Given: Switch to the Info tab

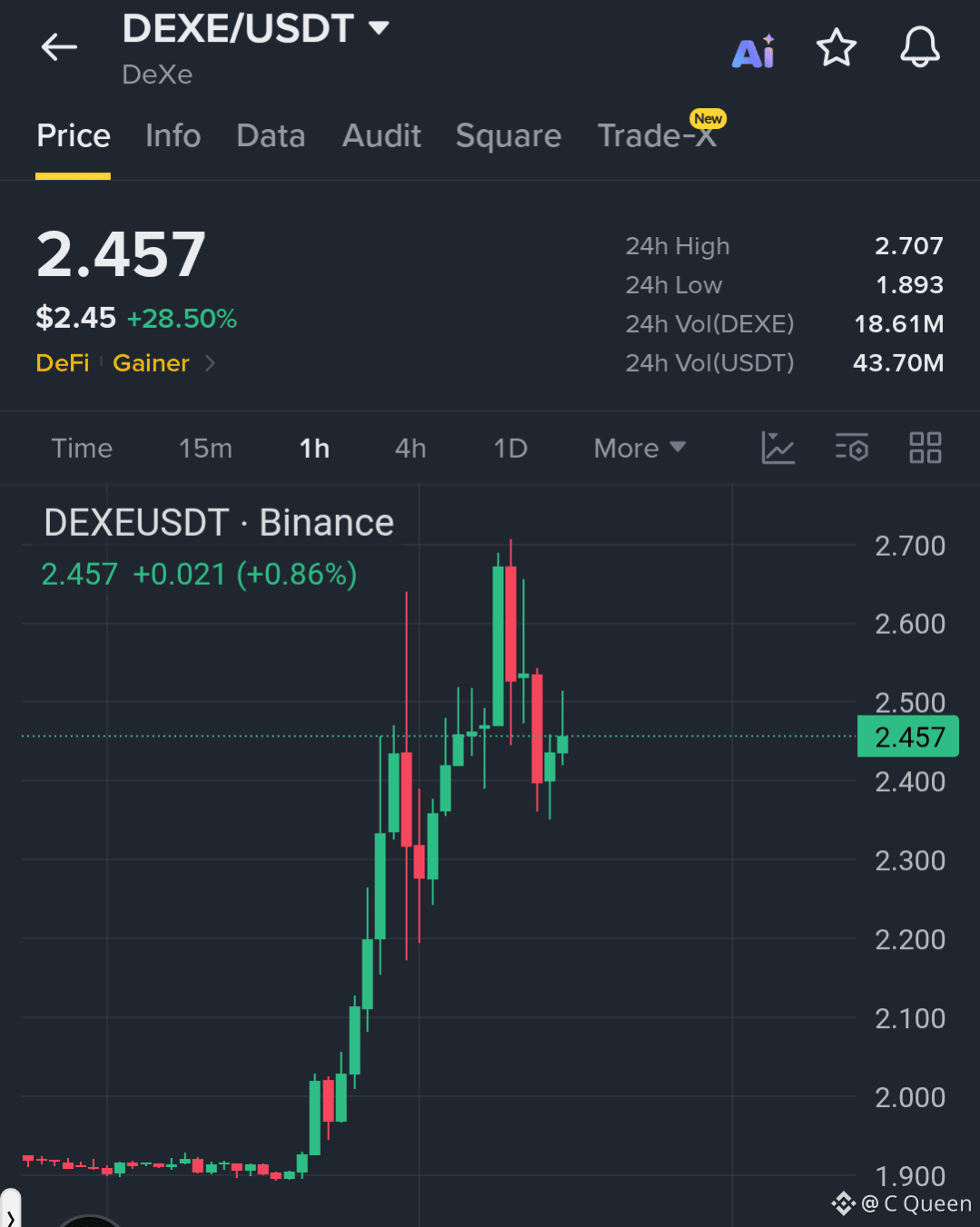Looking at the screenshot, I should click(173, 136).
